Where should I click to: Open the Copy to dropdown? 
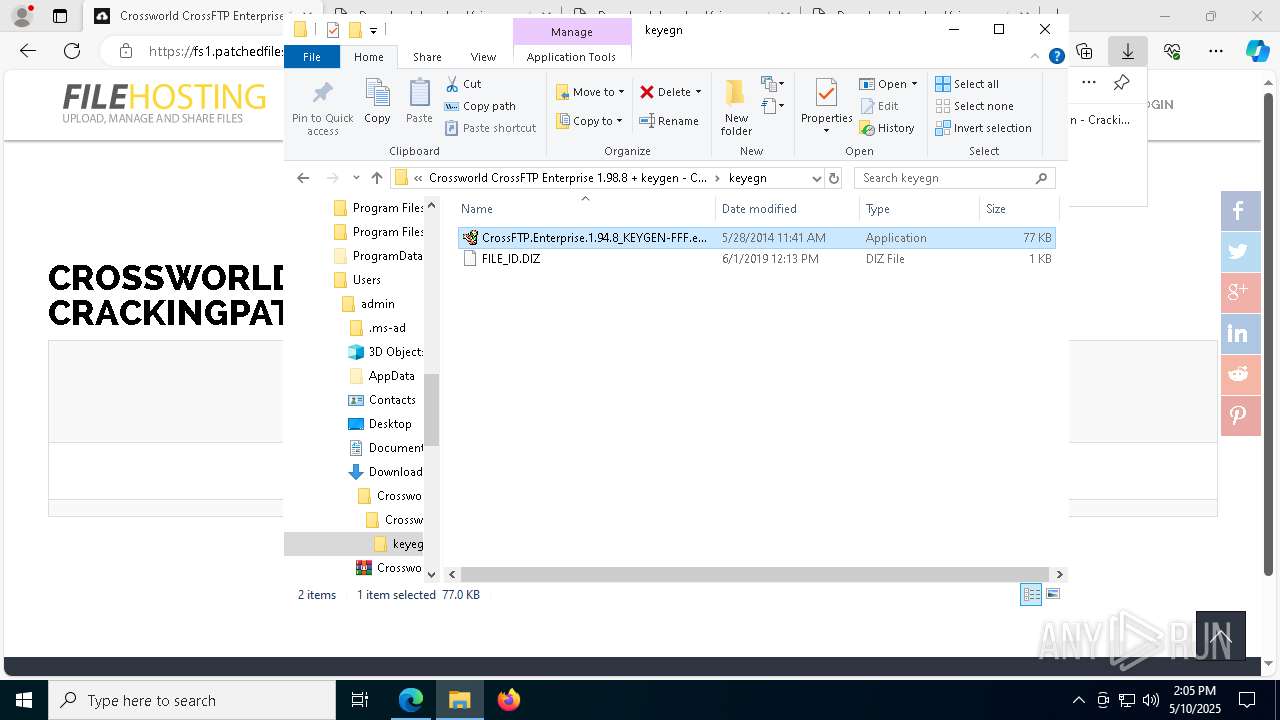[589, 121]
